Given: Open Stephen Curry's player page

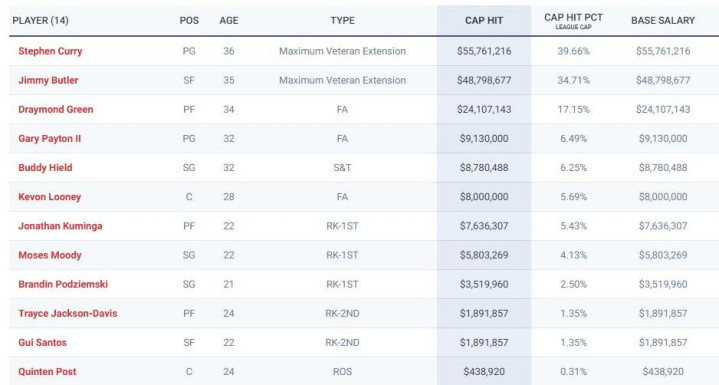Looking at the screenshot, I should click(50, 51).
